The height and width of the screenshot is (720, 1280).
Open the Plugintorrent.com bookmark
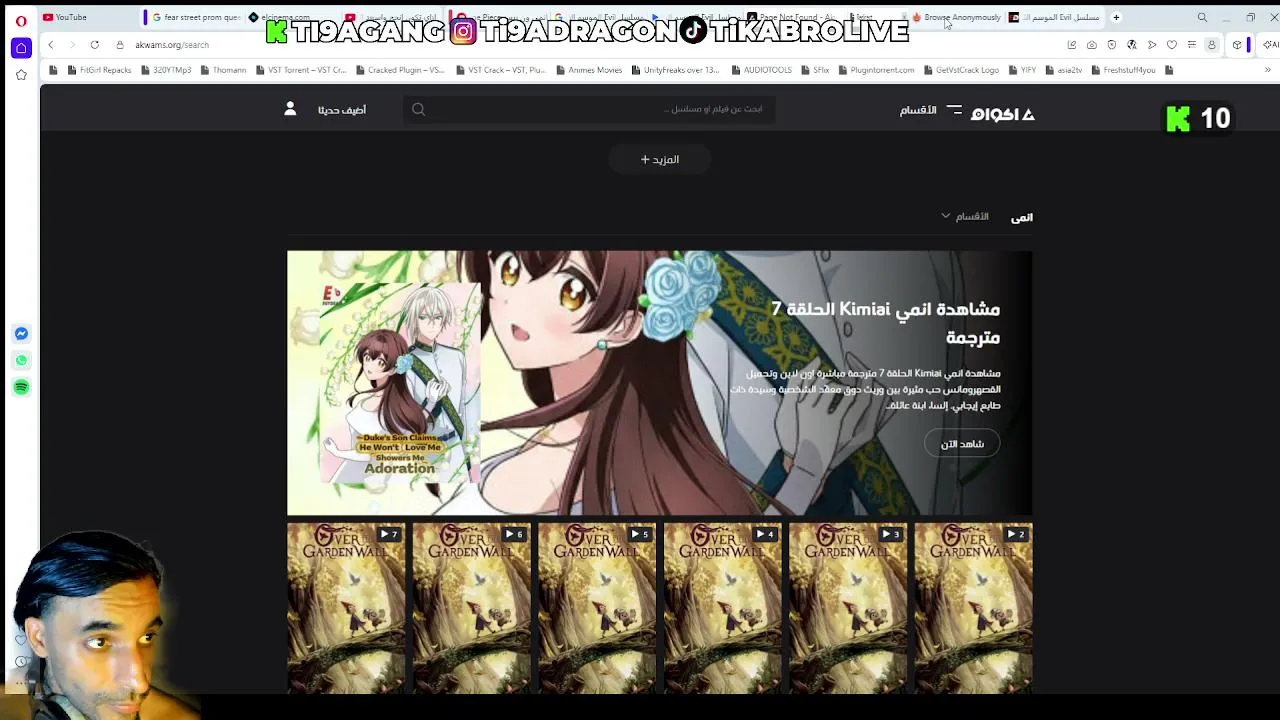(875, 70)
